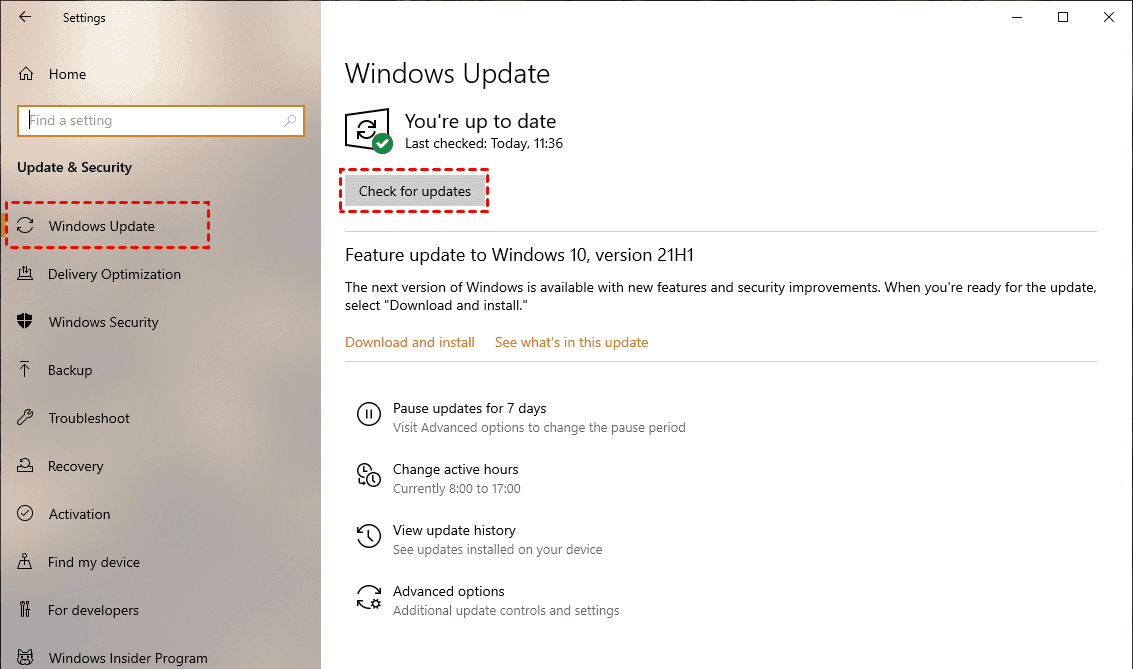The image size is (1133, 669).
Task: Click the Home icon in sidebar
Action: point(26,74)
